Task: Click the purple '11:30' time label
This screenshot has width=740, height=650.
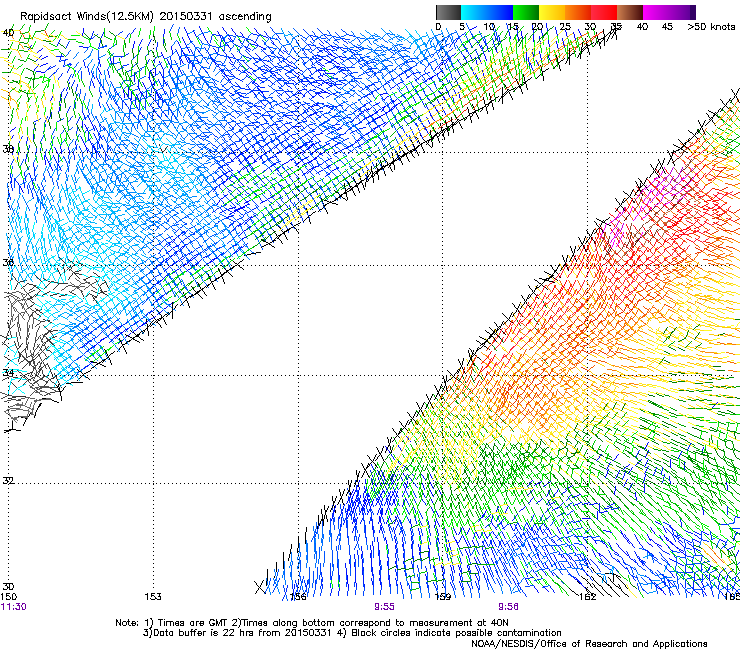Action: pyautogui.click(x=14, y=607)
